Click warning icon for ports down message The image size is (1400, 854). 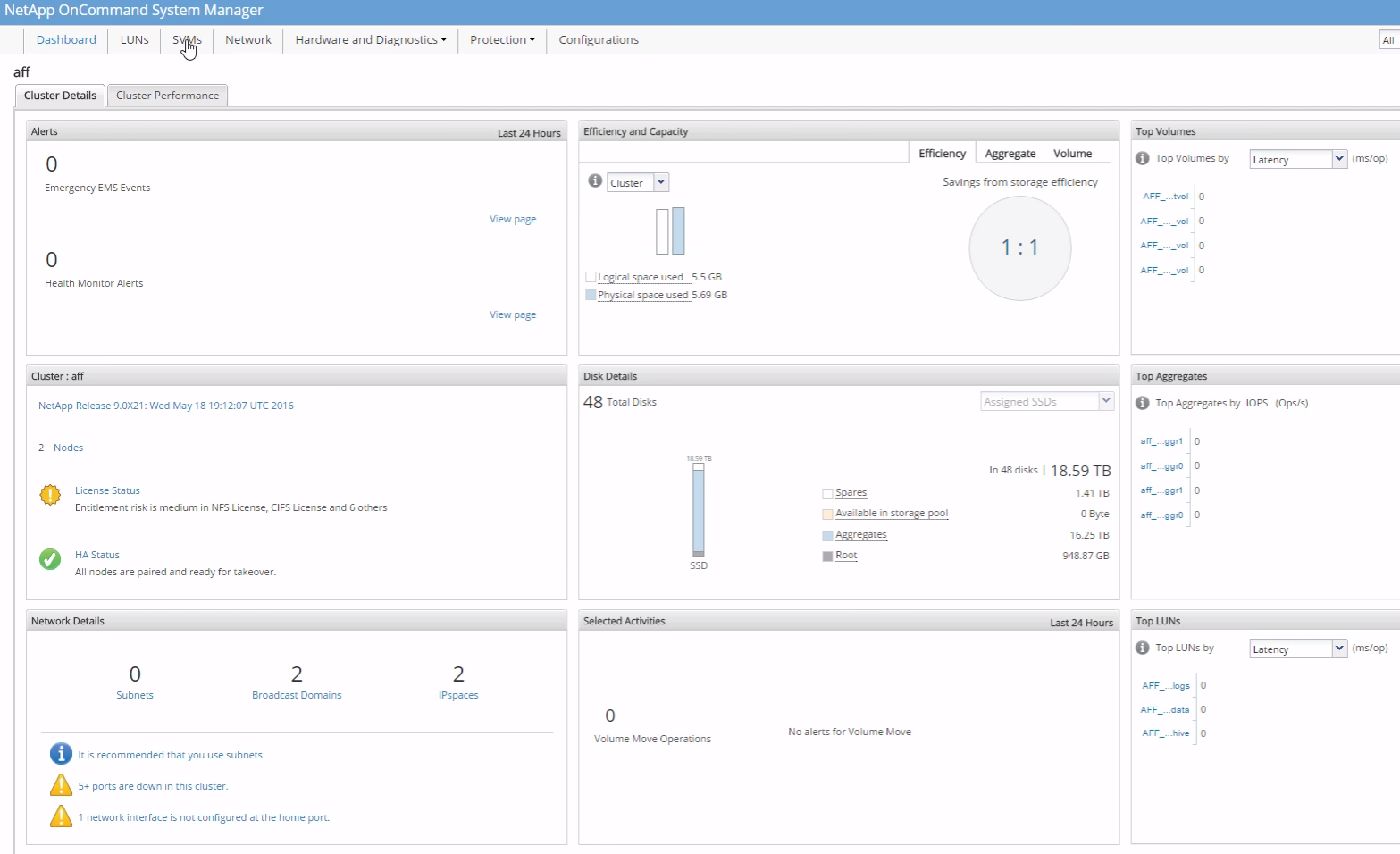click(x=61, y=785)
